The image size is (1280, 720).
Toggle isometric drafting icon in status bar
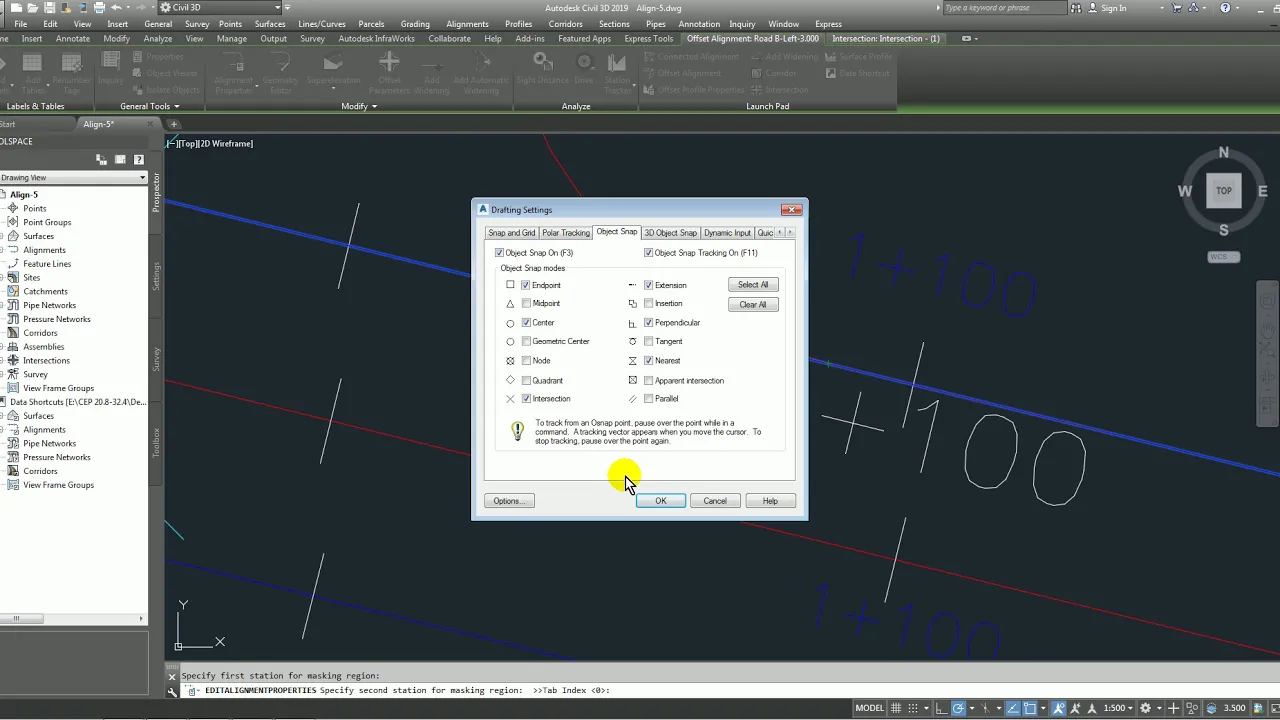[986, 708]
